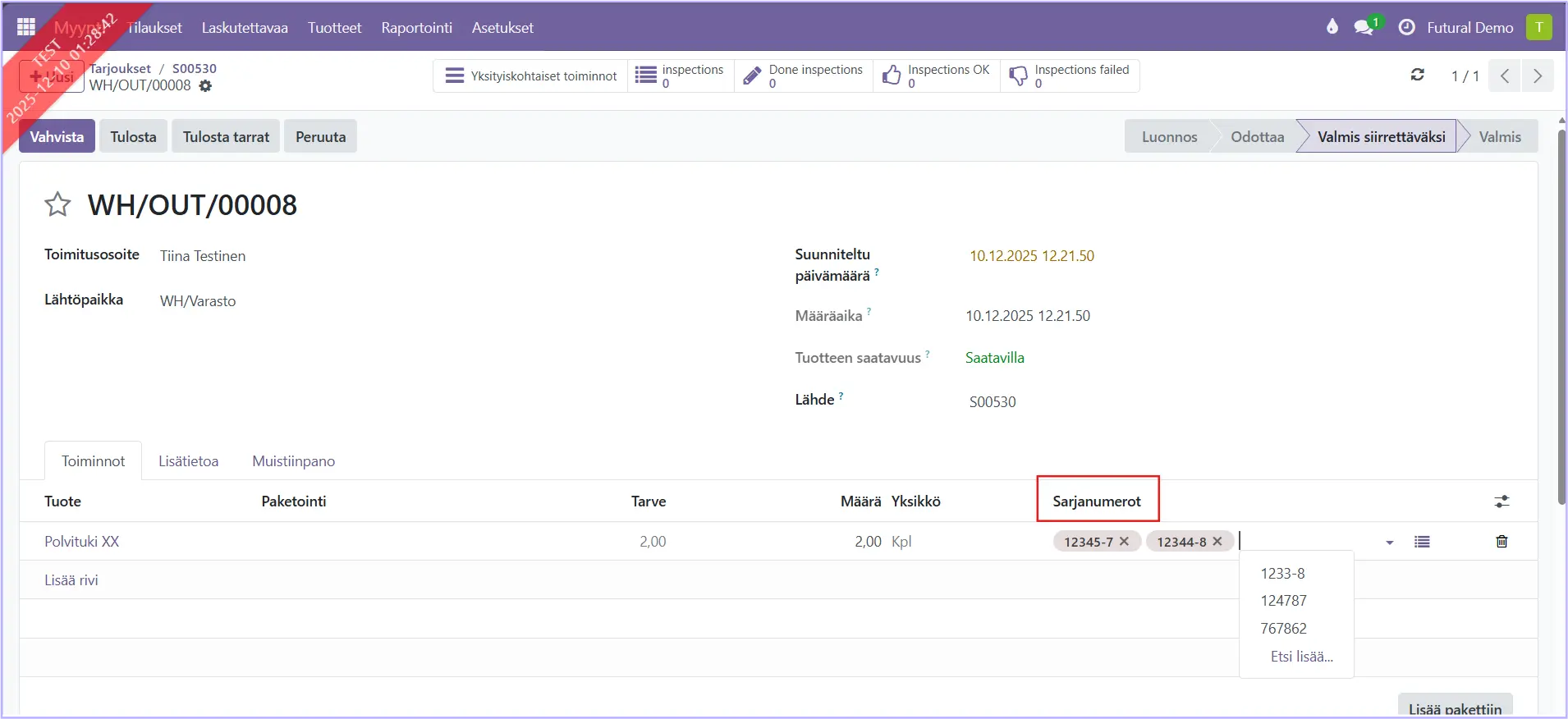
Task: Remove serial number tag 12344-8
Action: click(x=1217, y=542)
